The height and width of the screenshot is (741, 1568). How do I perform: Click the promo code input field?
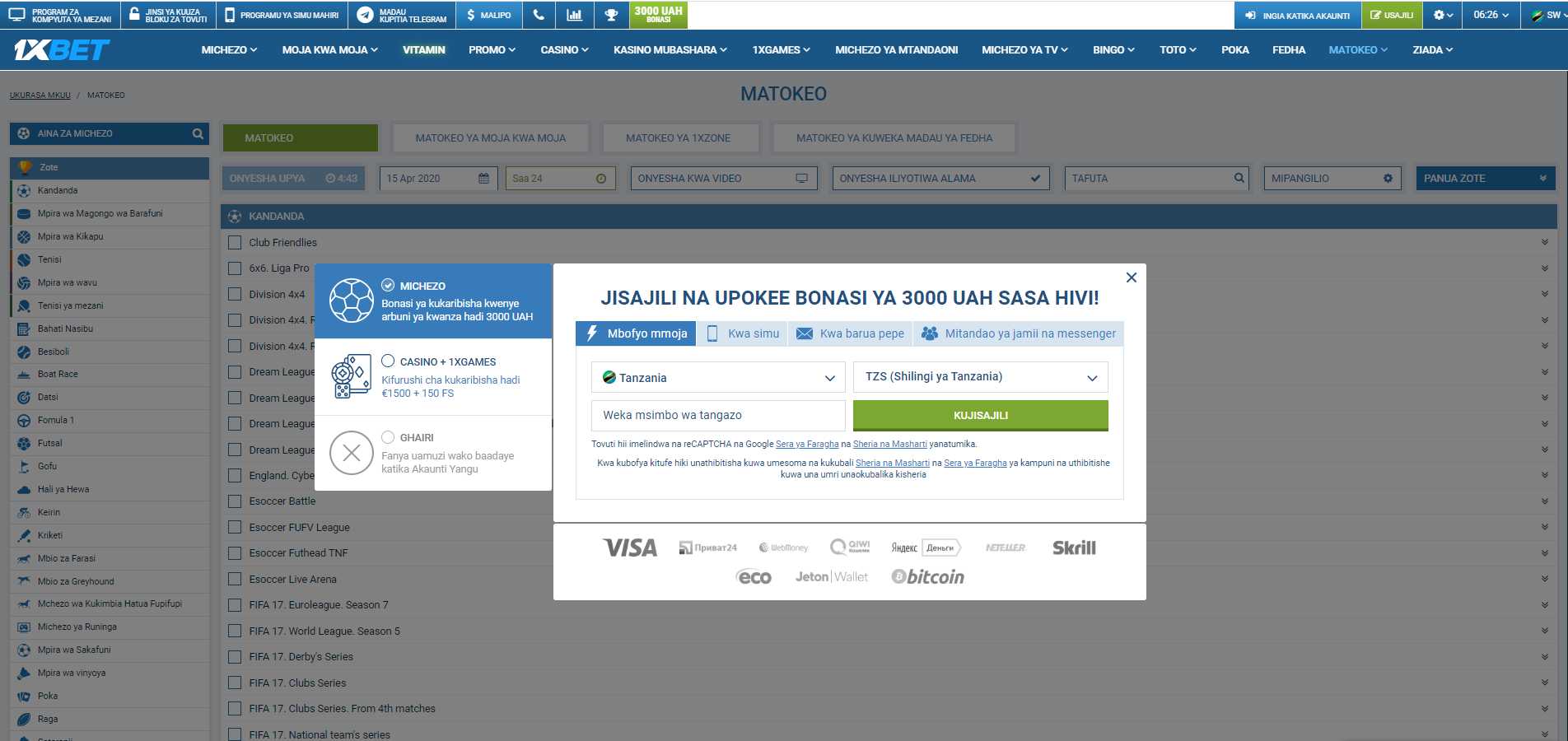click(718, 416)
